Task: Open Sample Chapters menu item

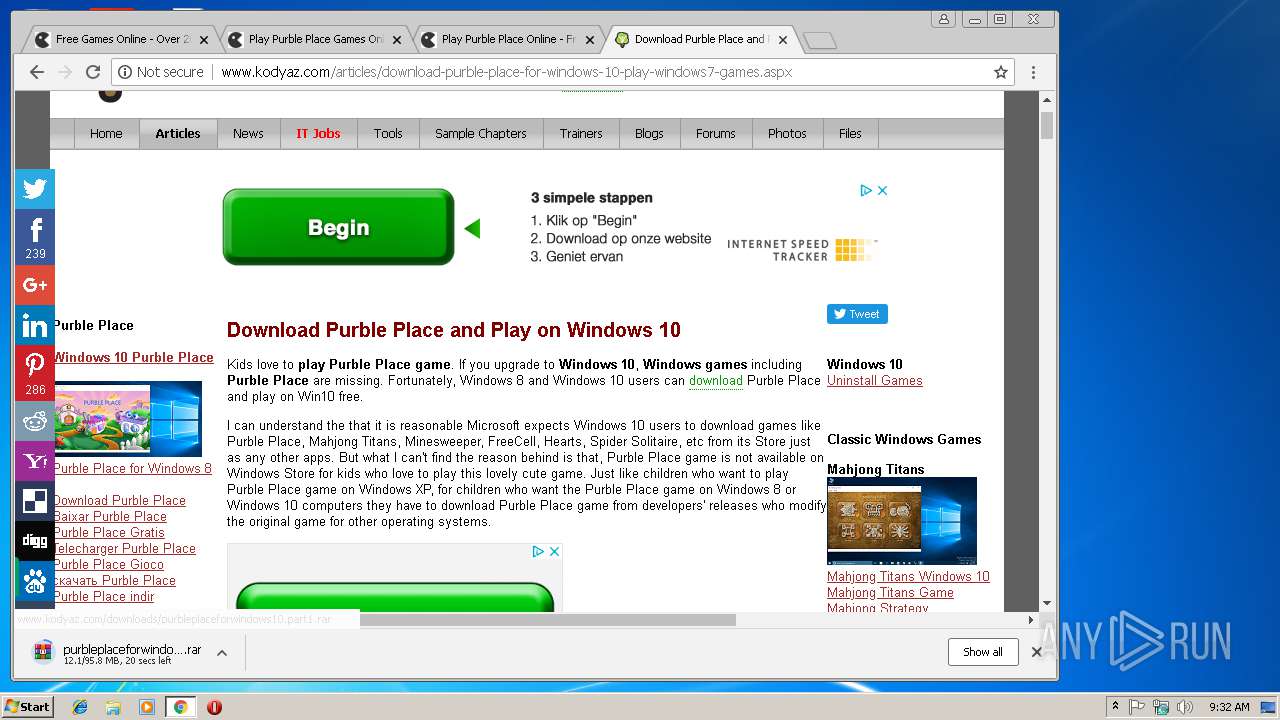Action: click(480, 134)
